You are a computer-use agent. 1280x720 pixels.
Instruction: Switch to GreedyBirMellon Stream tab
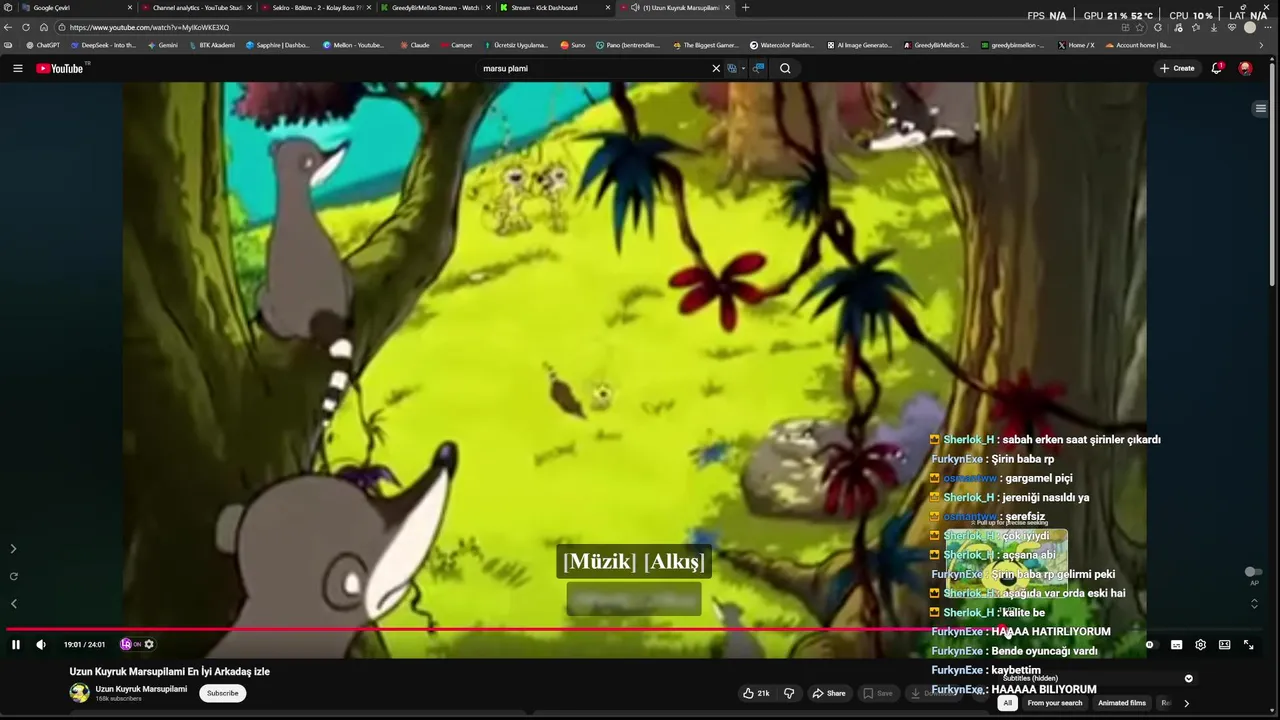pyautogui.click(x=435, y=8)
